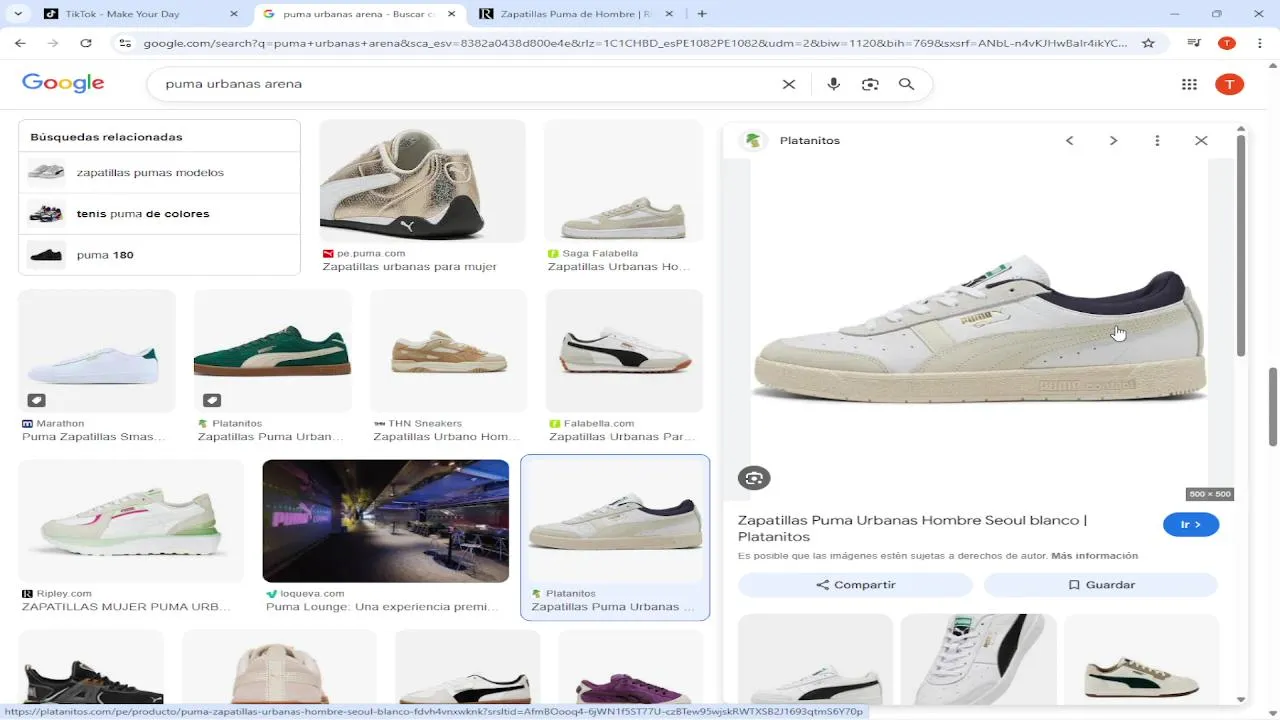Close the Zapatillas Puma de Hombre tab
Image resolution: width=1280 pixels, height=720 pixels.
point(670,14)
